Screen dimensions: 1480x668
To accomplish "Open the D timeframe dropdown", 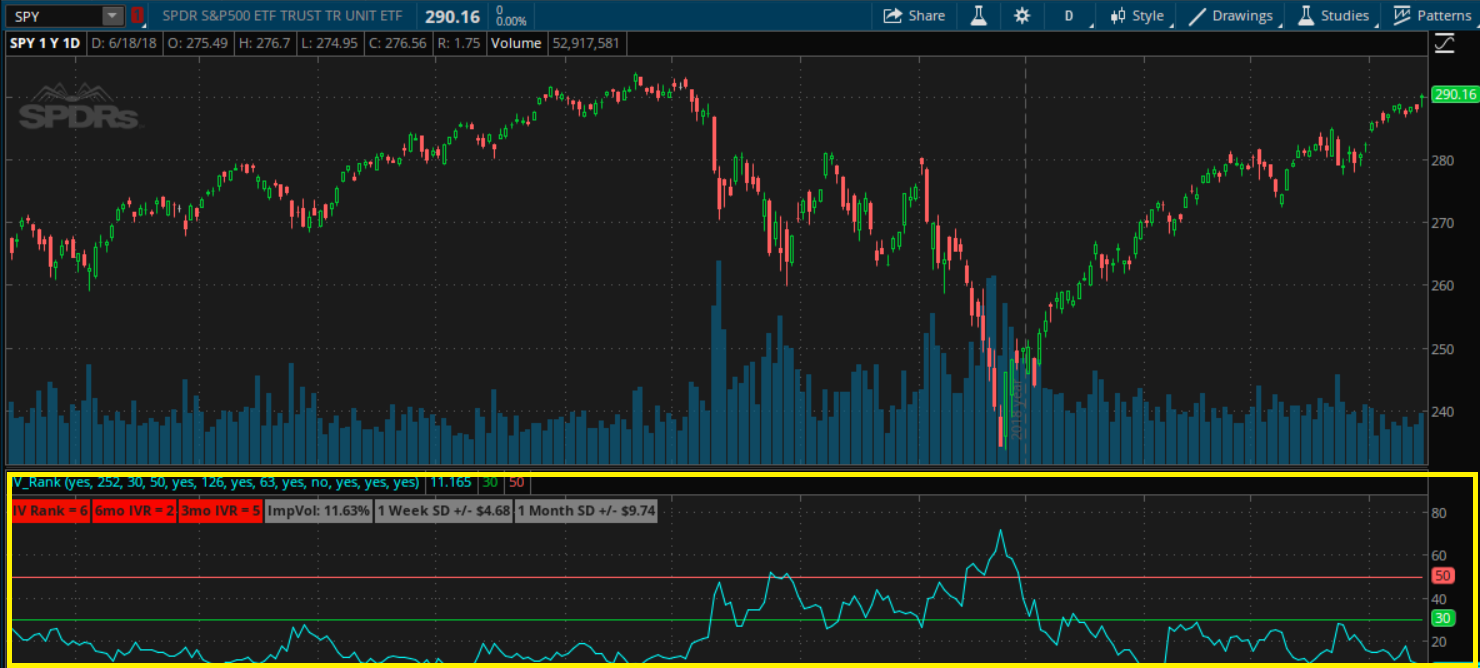I will point(1069,16).
